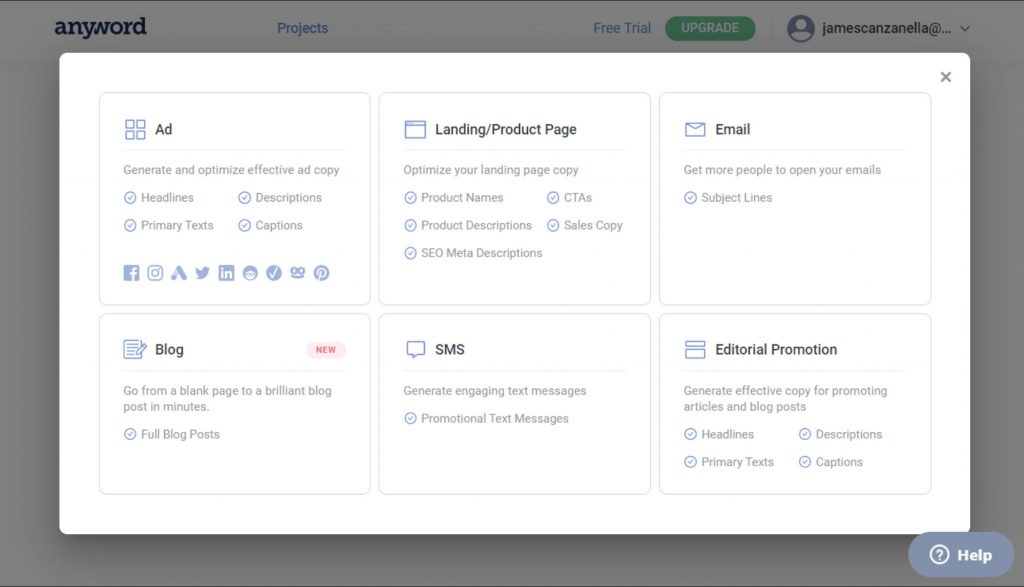This screenshot has width=1024, height=587.
Task: Click the UPGRADE button
Action: [710, 28]
